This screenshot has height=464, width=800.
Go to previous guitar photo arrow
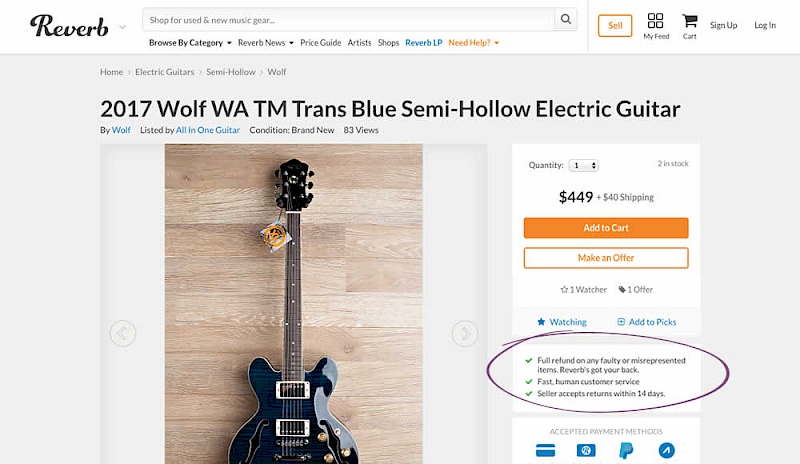[x=123, y=333]
